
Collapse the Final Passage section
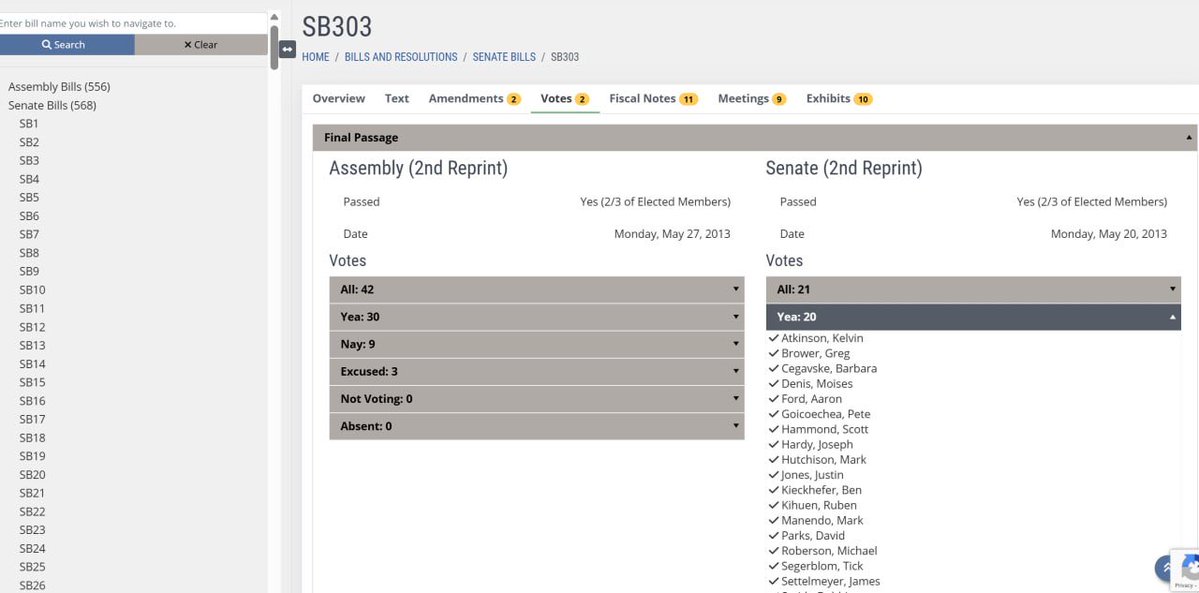[x=755, y=138]
